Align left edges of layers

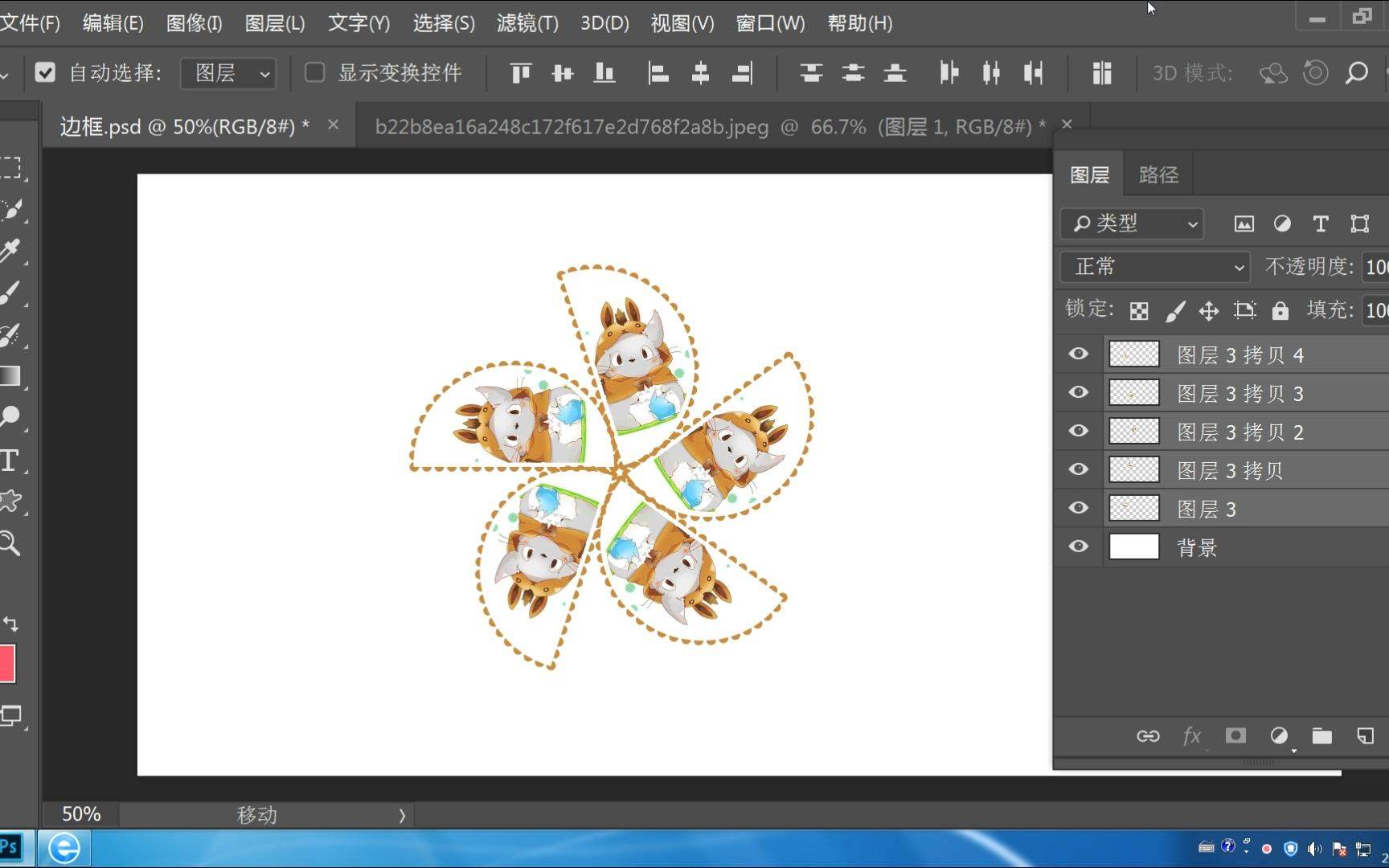coord(658,73)
